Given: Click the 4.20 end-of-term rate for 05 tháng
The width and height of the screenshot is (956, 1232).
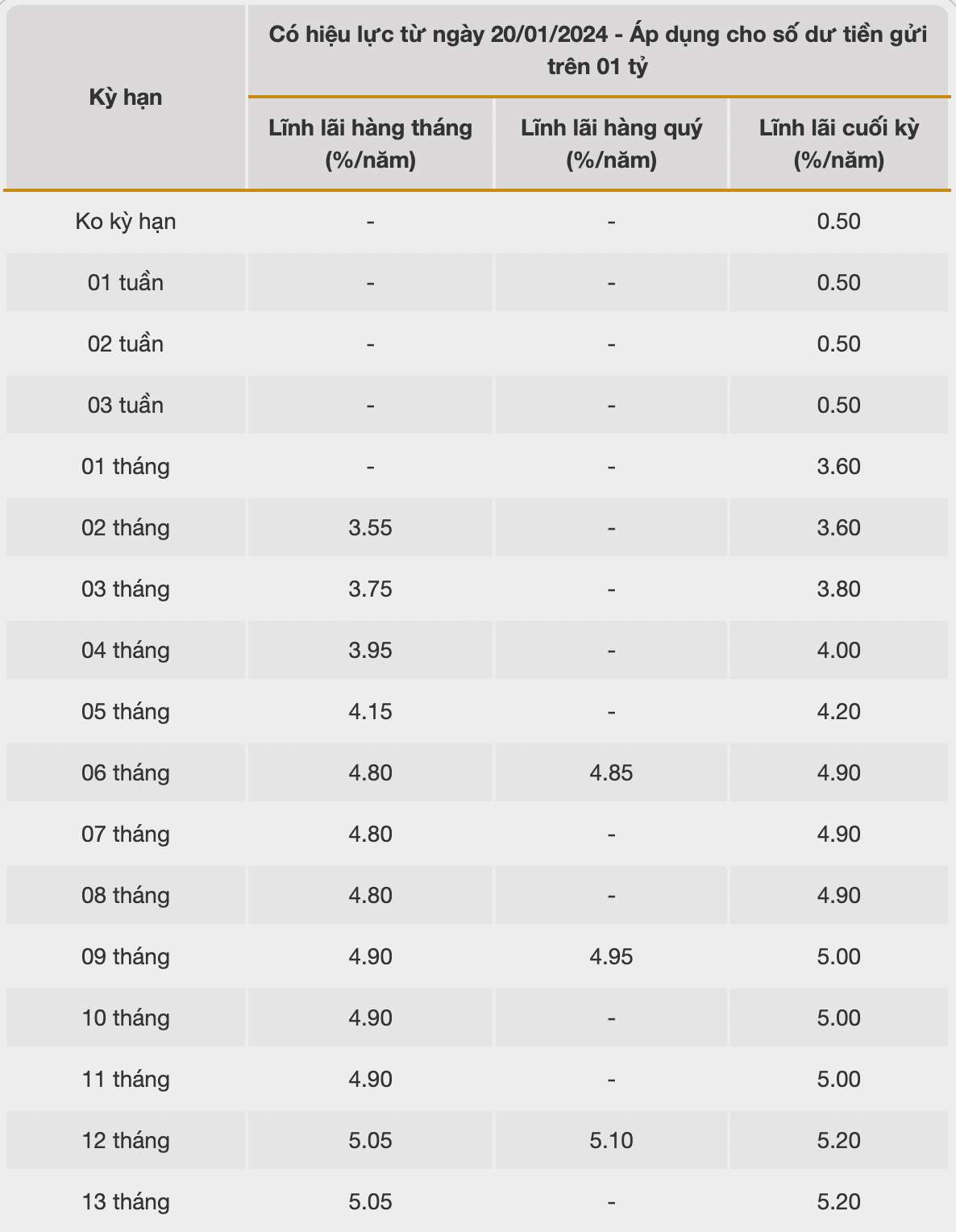Looking at the screenshot, I should [838, 712].
